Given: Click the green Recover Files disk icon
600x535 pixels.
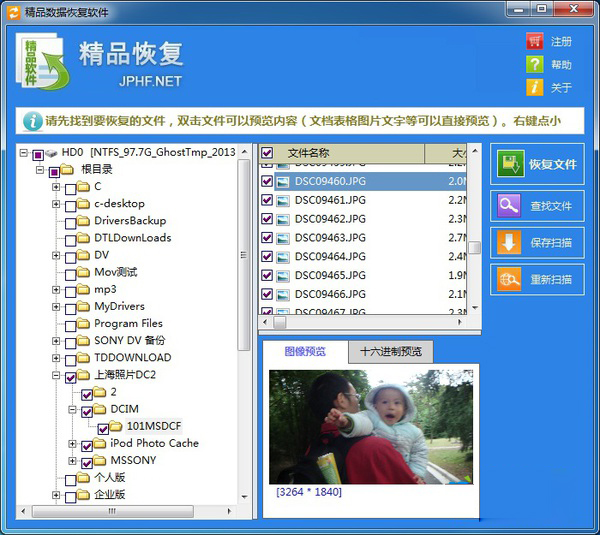Looking at the screenshot, I should 510,164.
